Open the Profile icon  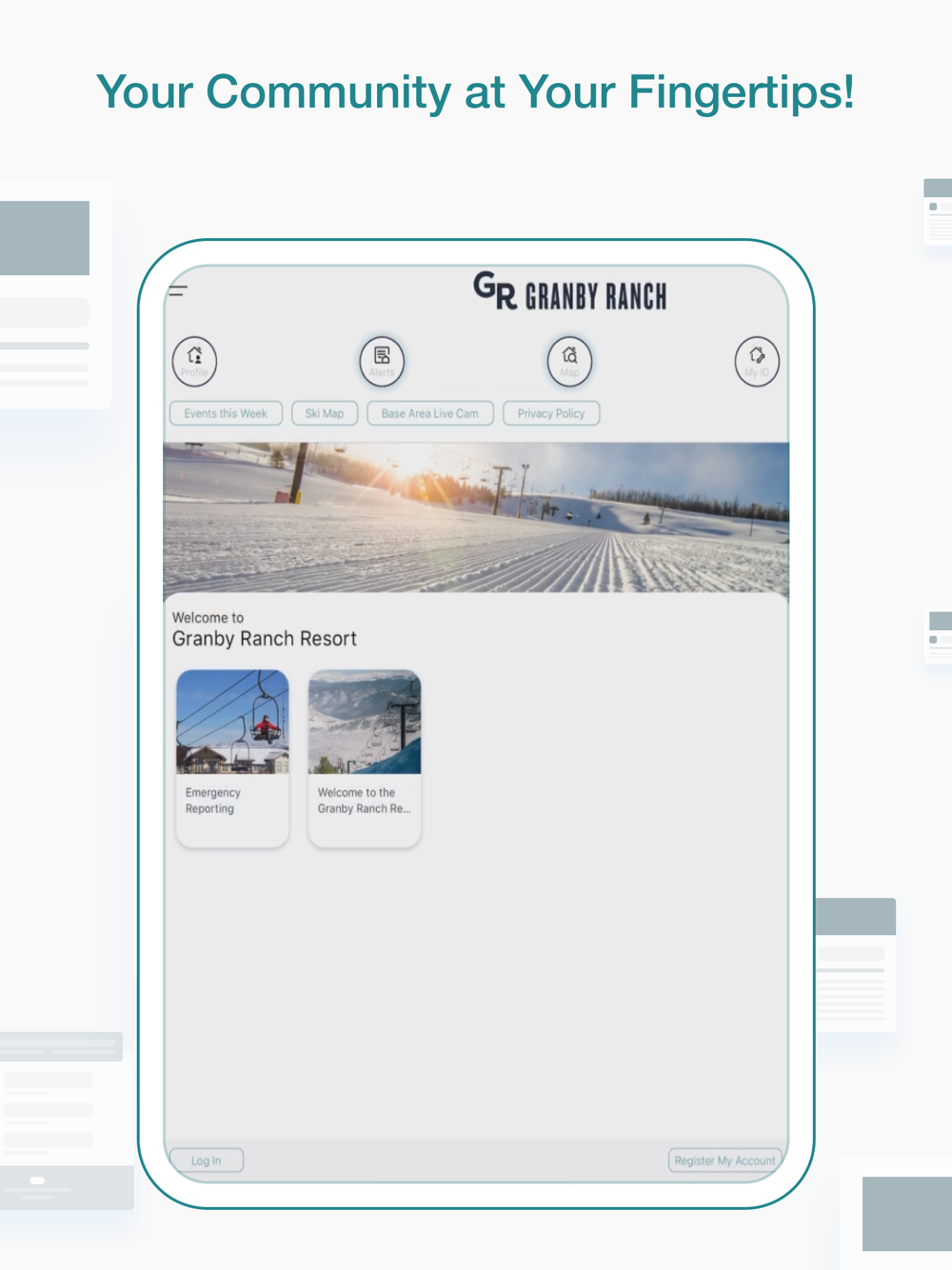click(194, 362)
